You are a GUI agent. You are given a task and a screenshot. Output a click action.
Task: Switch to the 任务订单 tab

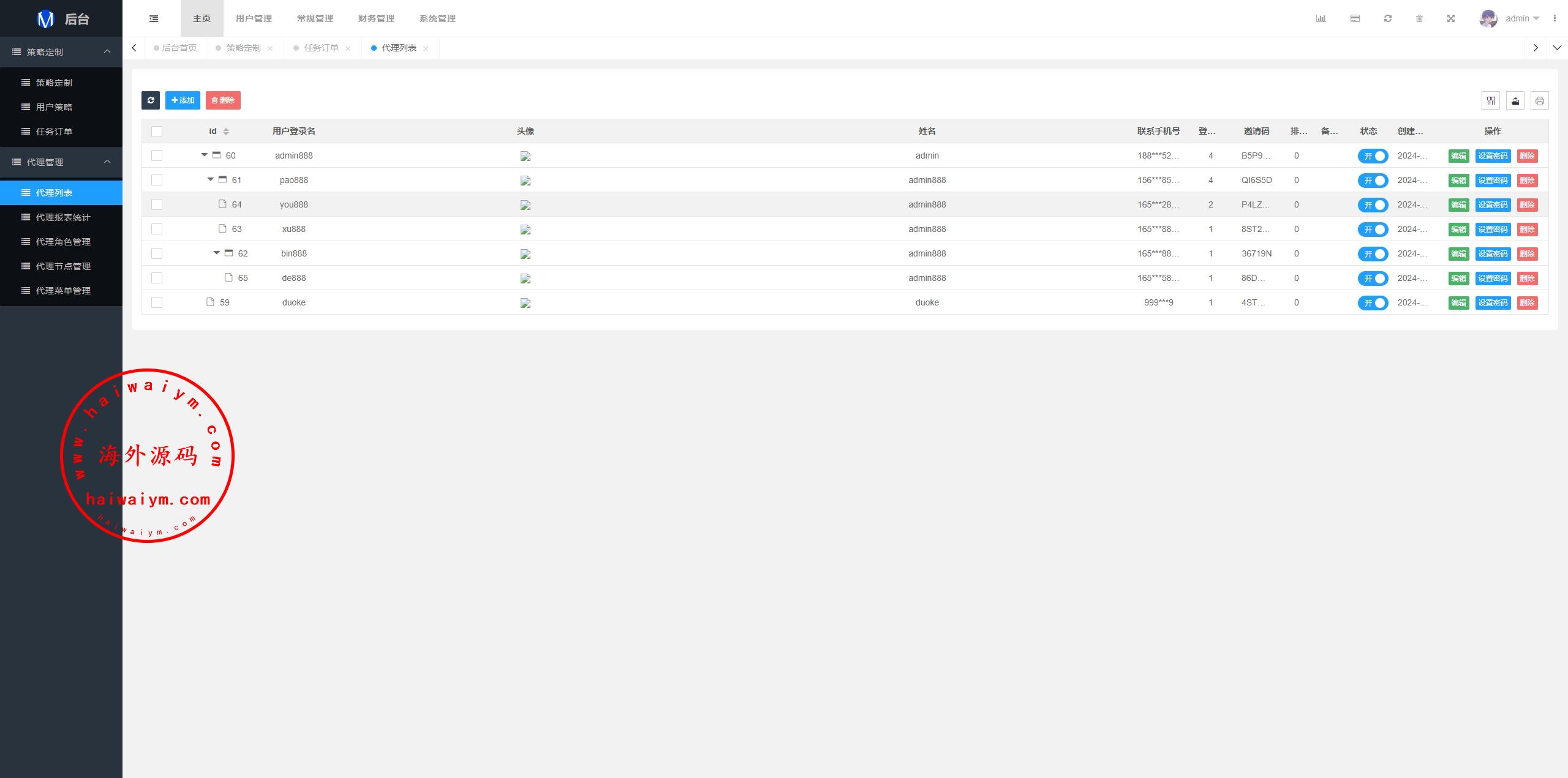[x=321, y=48]
